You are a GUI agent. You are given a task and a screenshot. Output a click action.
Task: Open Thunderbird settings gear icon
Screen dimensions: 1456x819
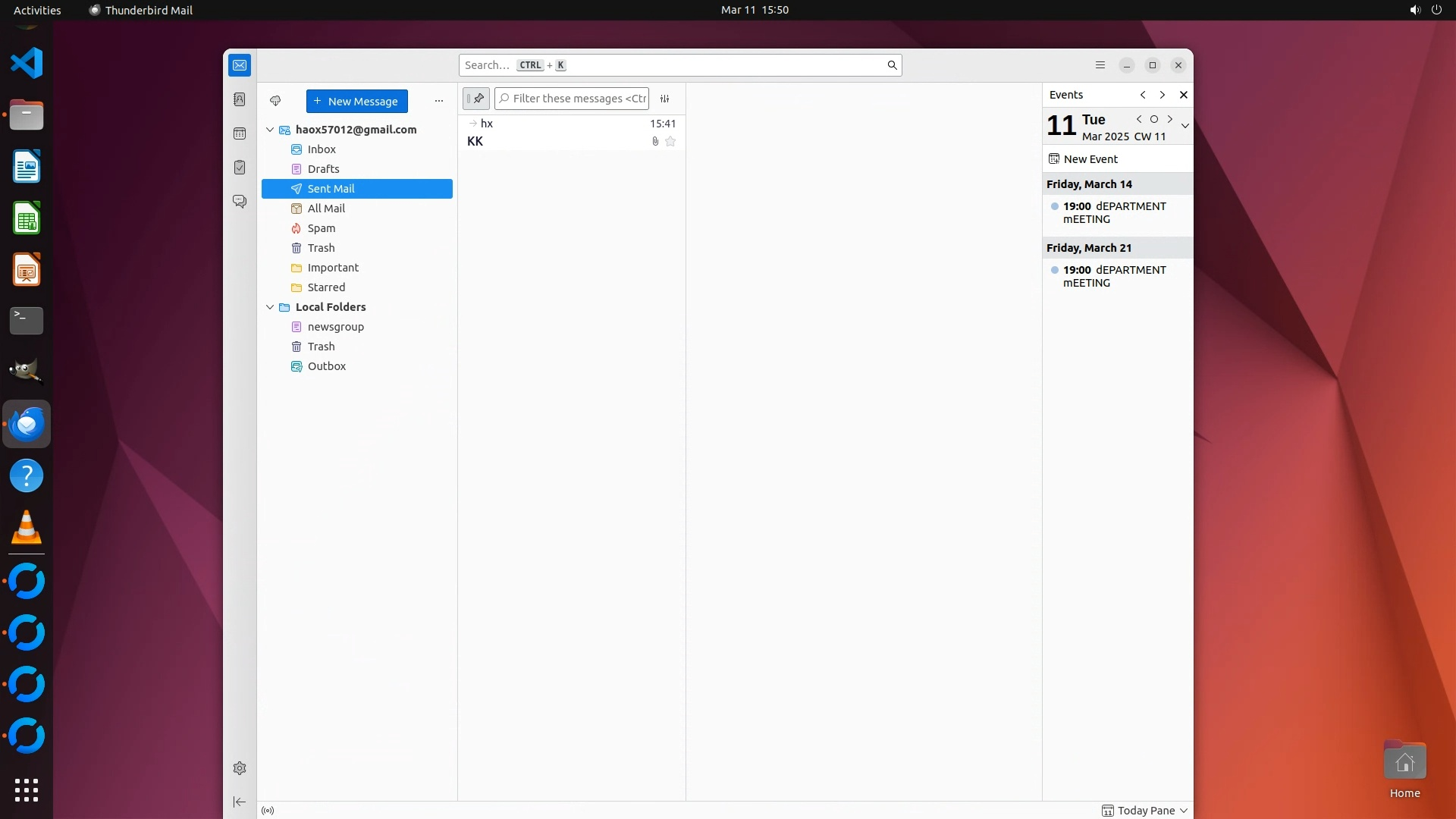tap(240, 768)
